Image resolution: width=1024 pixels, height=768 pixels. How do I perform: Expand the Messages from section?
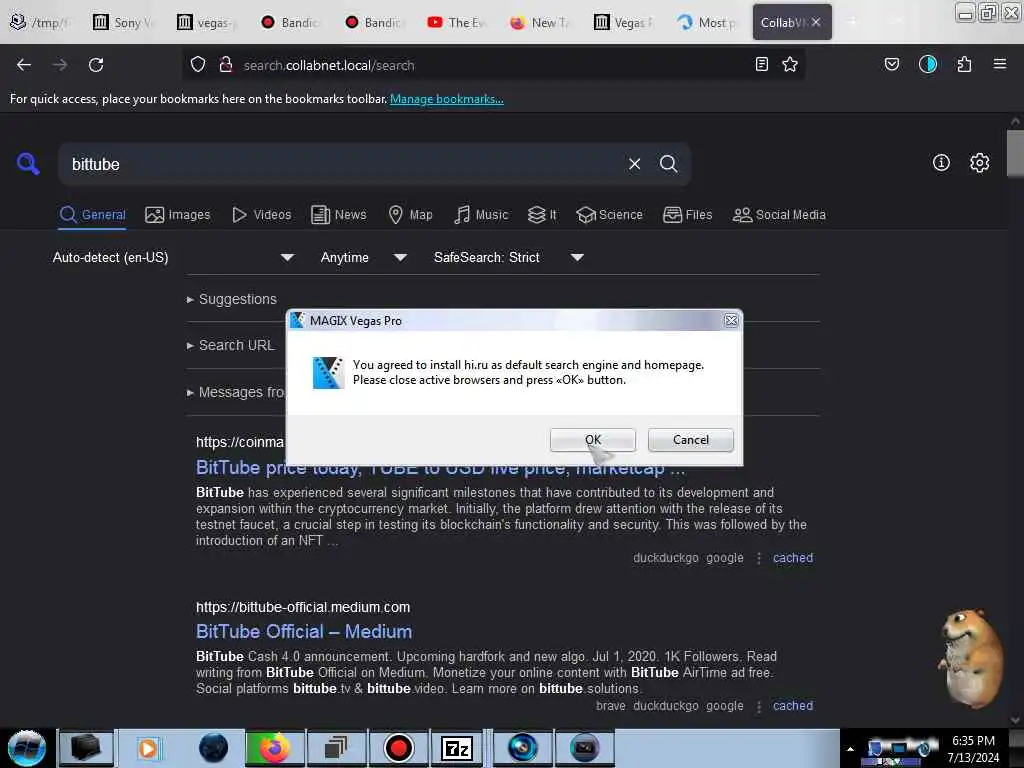click(x=236, y=392)
